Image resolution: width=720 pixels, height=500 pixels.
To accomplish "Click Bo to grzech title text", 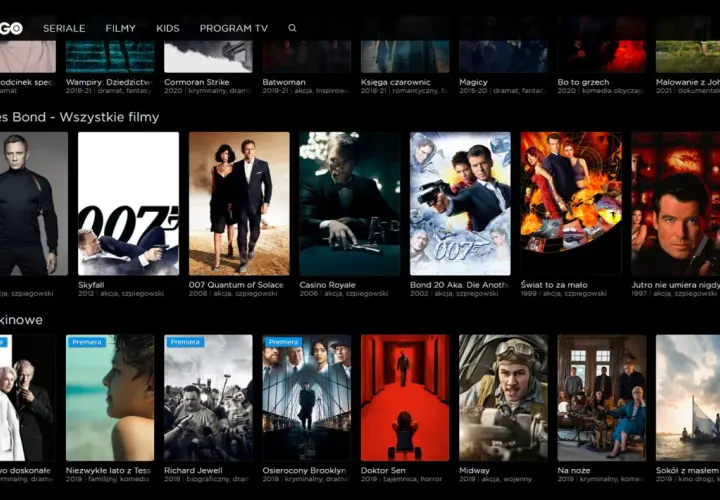I will [583, 82].
